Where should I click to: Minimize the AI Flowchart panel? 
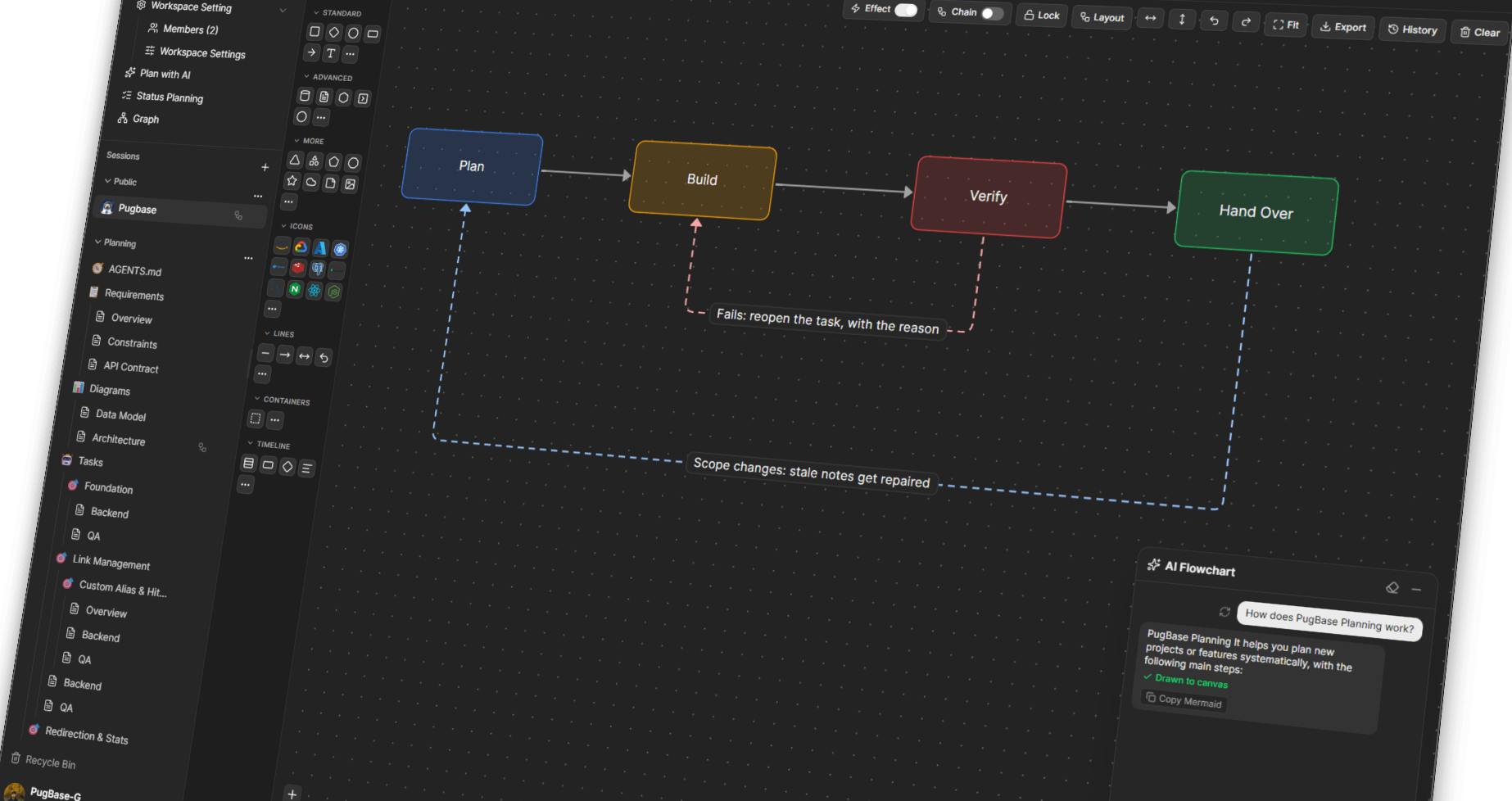1416,589
